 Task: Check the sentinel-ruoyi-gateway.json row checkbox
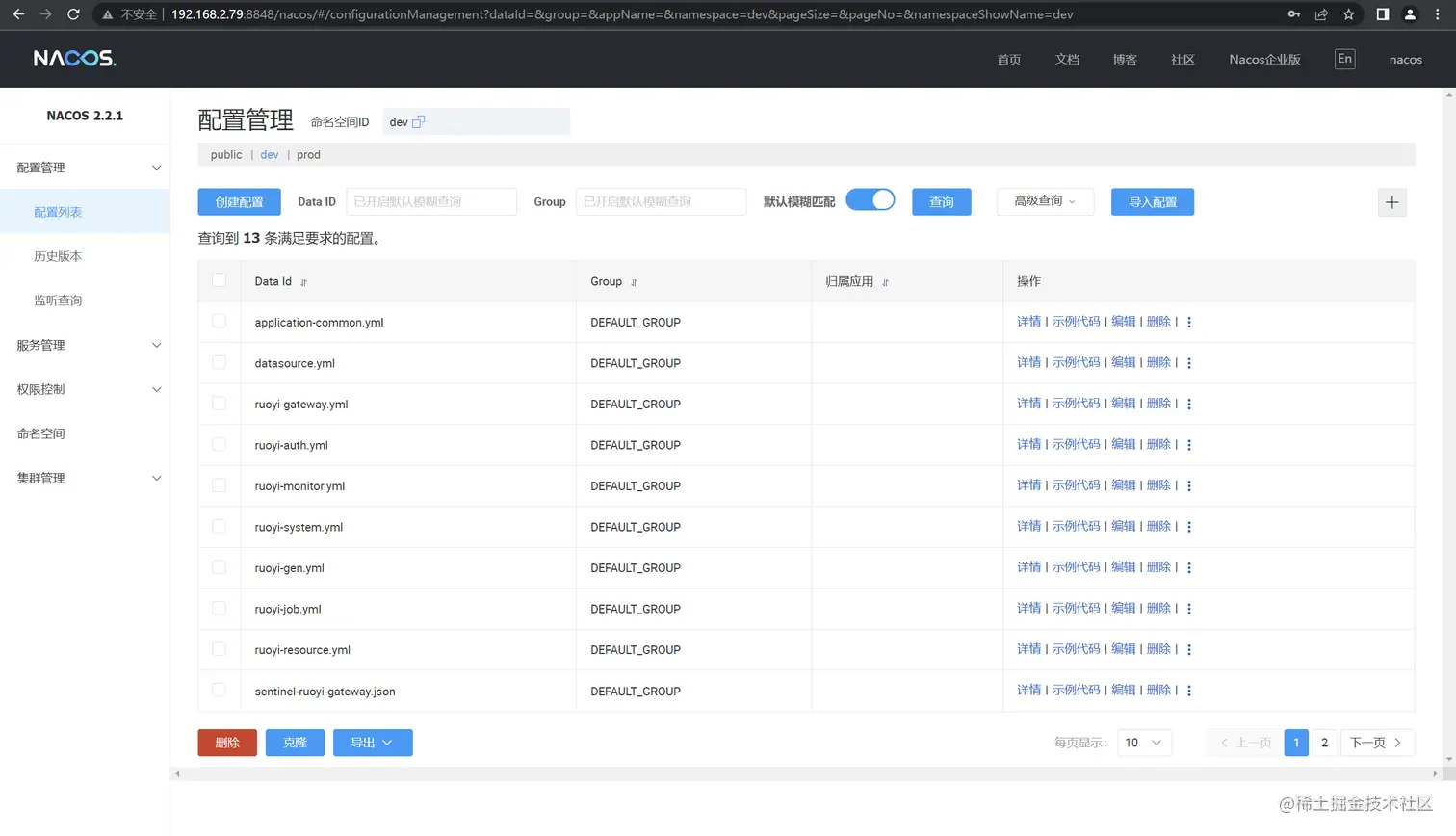click(219, 691)
